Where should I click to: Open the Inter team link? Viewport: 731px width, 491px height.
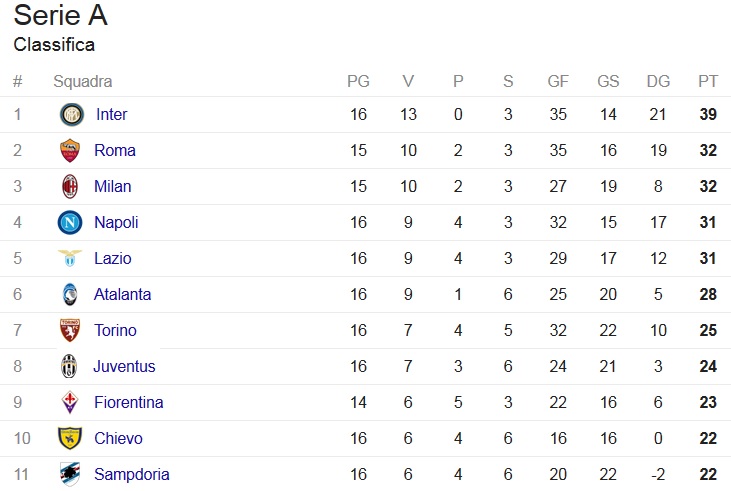tap(111, 114)
